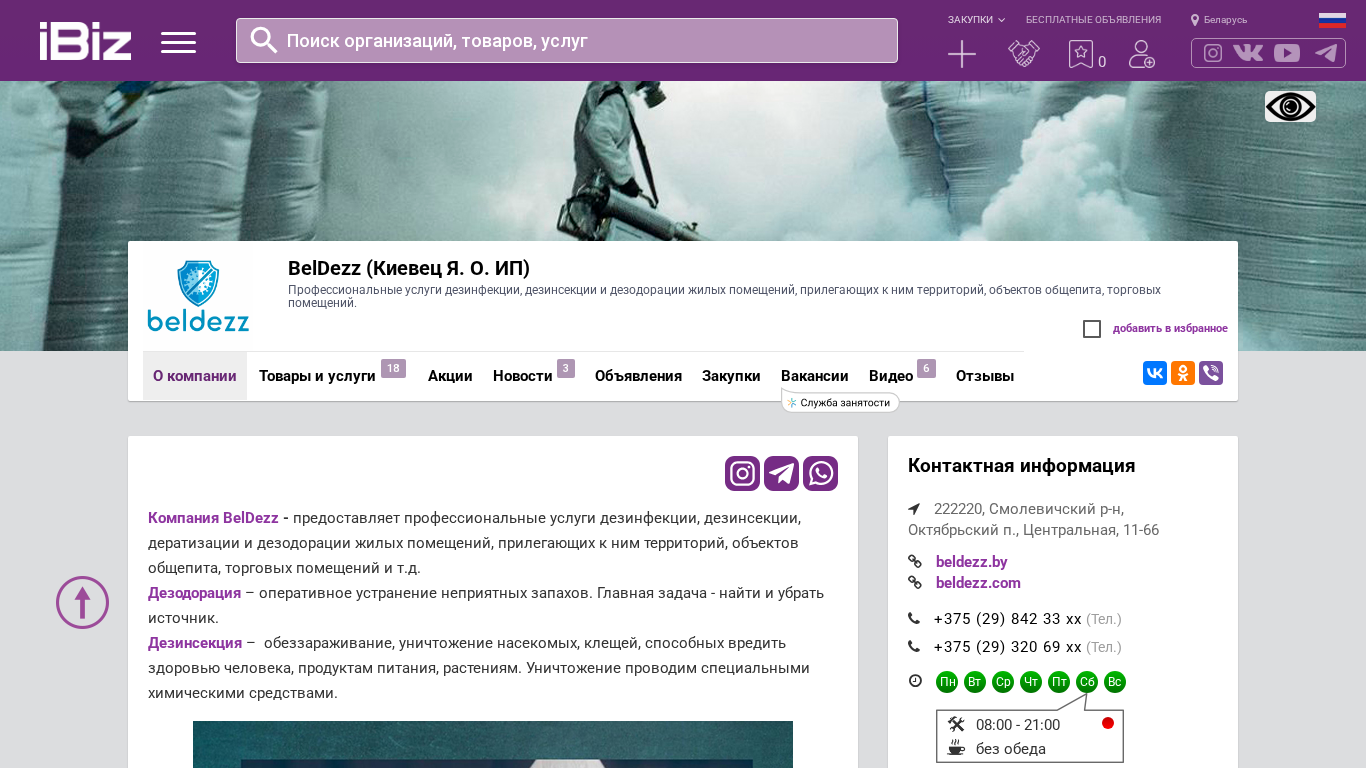Switch to 'Товары и услуги' tab
Screen dimensions: 1366x768
[317, 376]
